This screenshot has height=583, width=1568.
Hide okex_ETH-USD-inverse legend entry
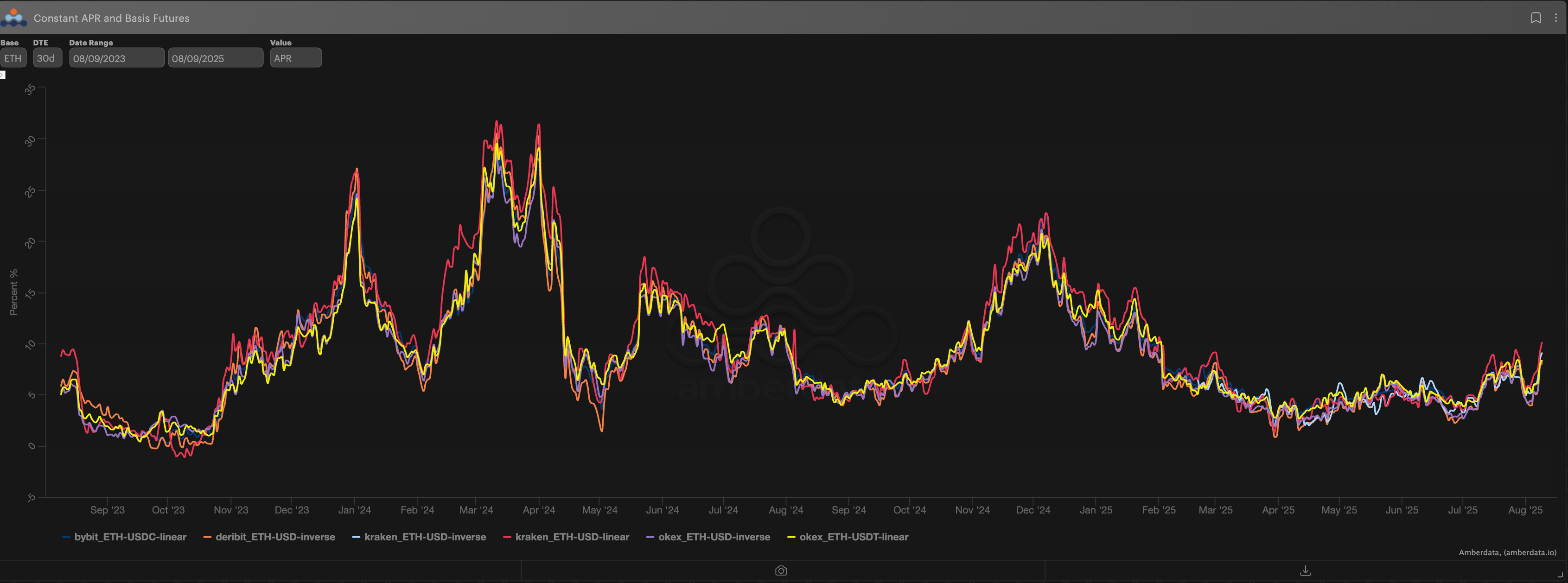coord(714,537)
